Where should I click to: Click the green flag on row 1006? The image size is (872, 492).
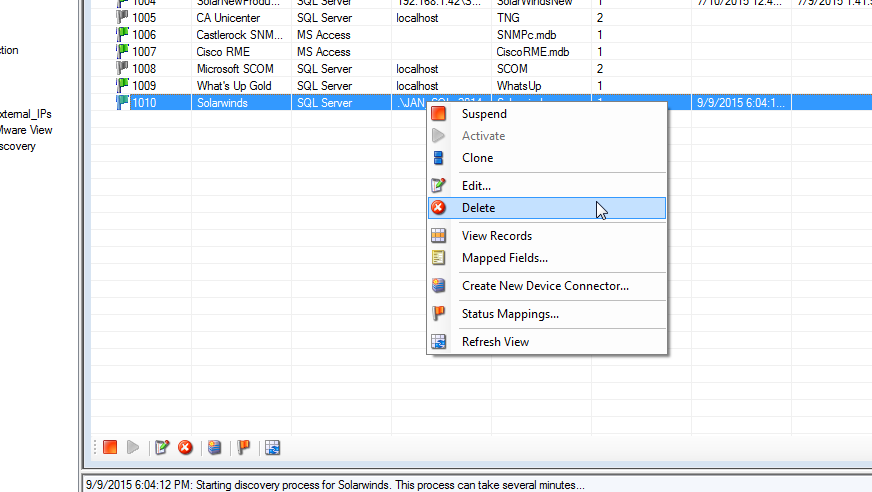(x=122, y=35)
